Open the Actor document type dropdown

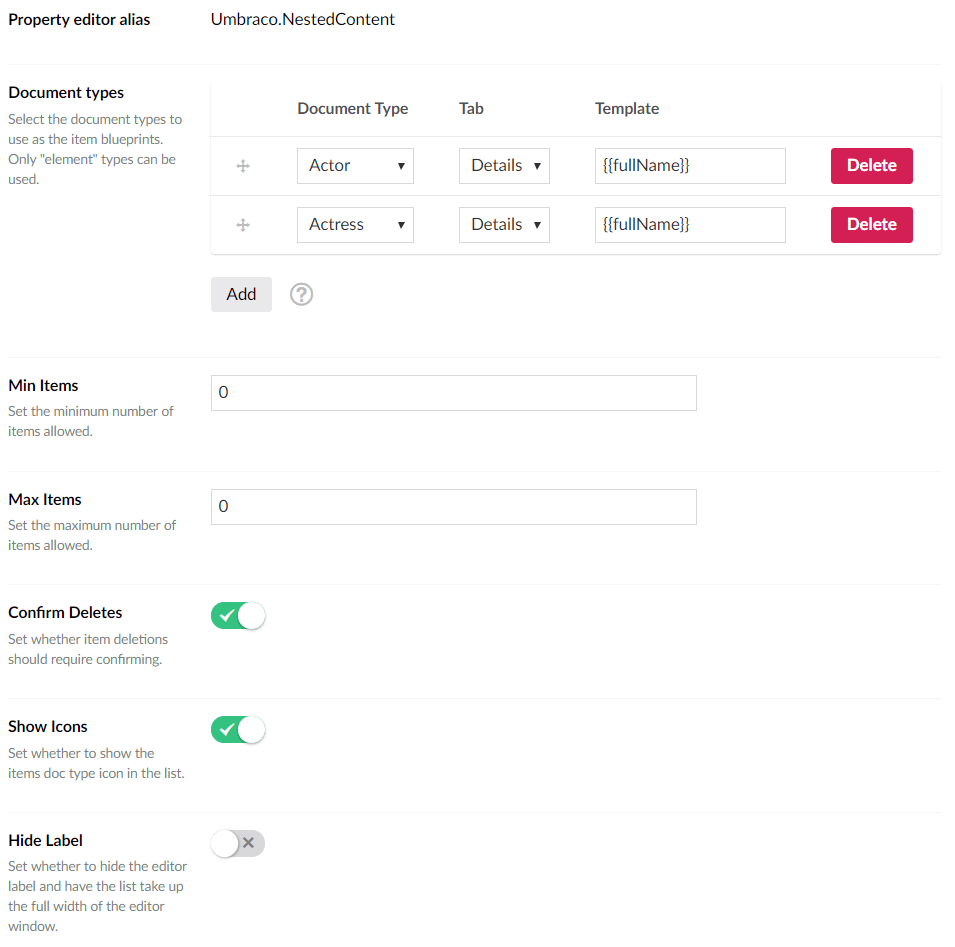(355, 166)
